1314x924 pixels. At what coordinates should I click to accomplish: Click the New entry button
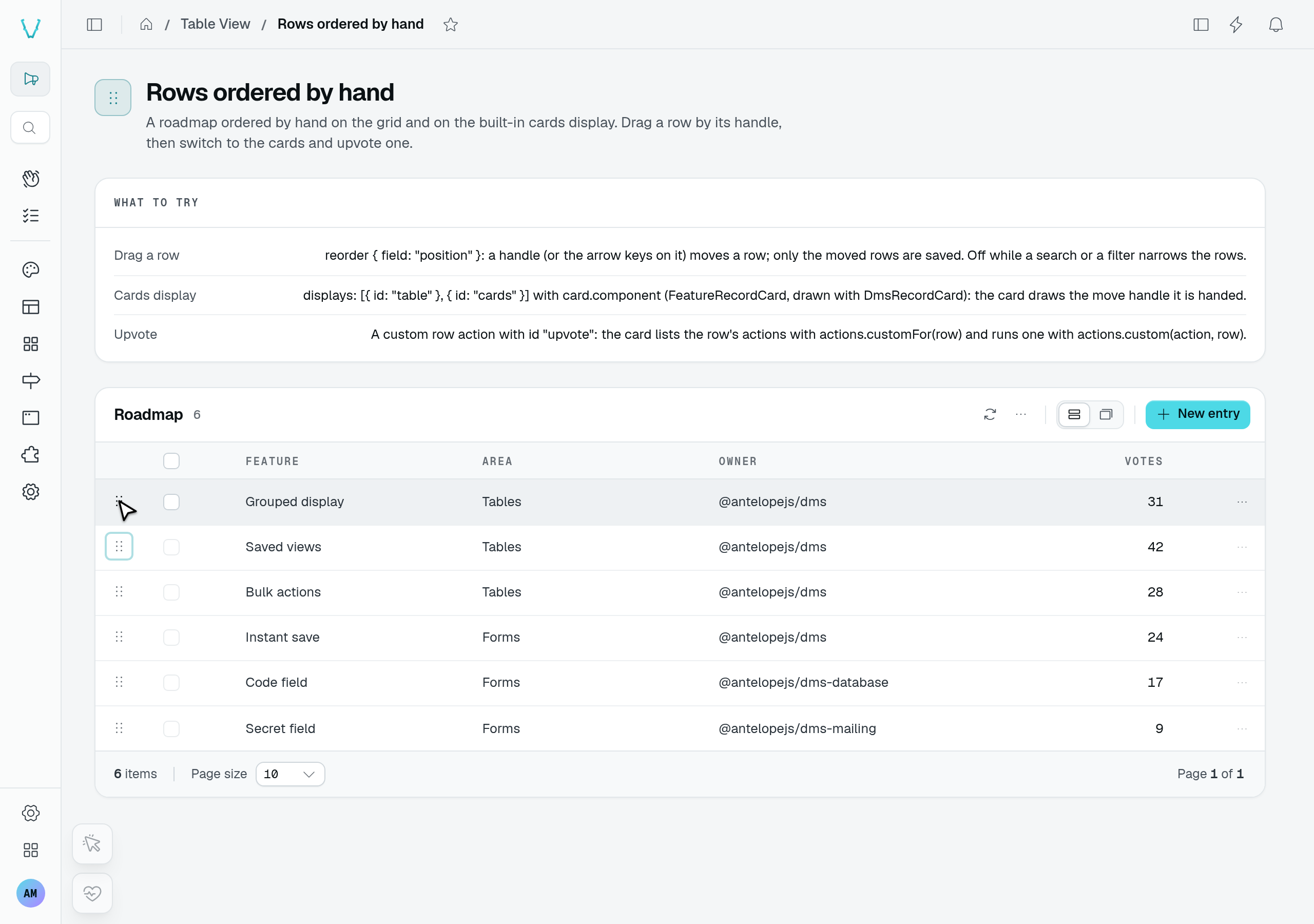tap(1197, 414)
